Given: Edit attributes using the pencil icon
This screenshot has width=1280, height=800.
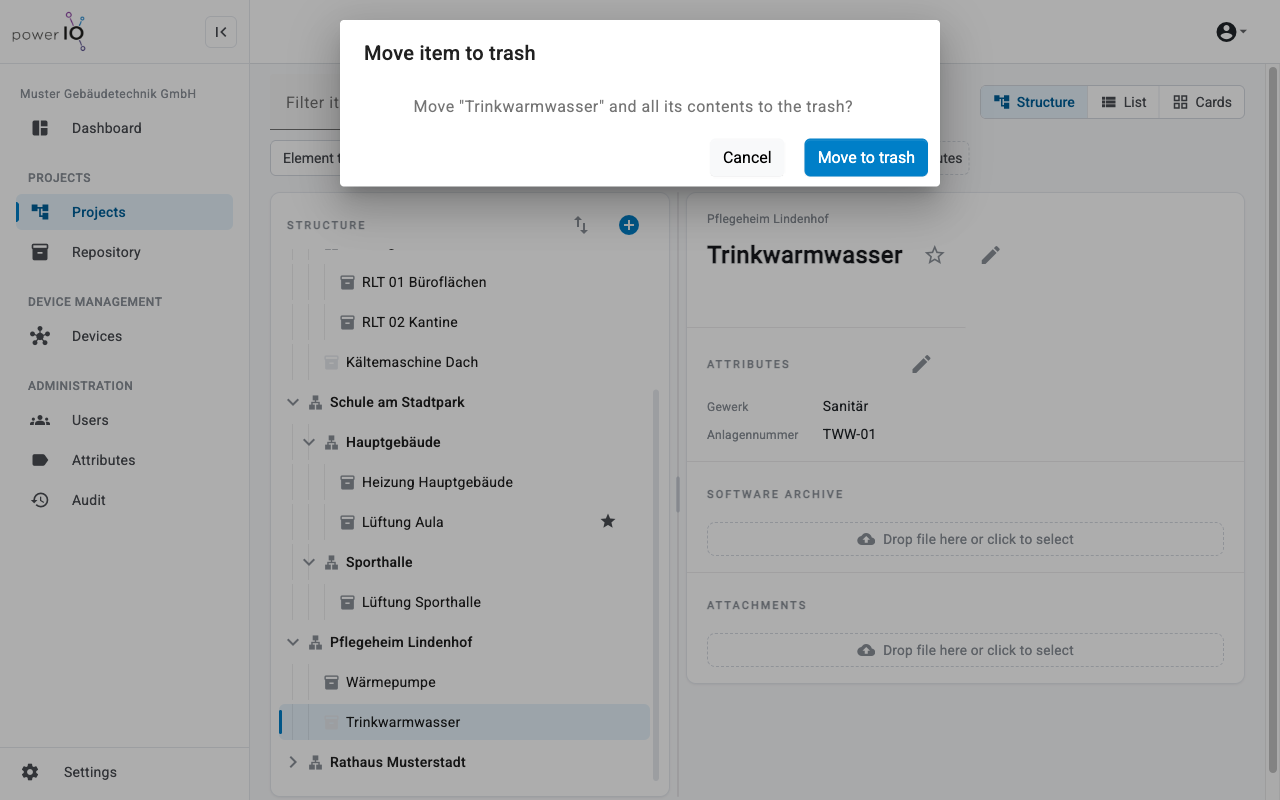Looking at the screenshot, I should 921,364.
